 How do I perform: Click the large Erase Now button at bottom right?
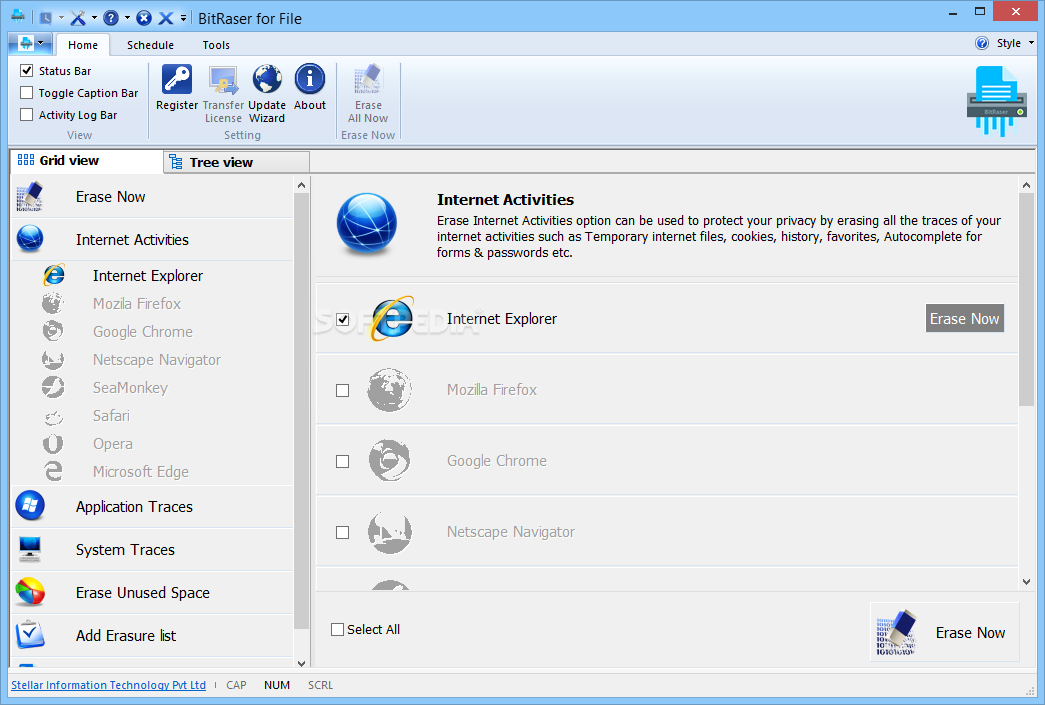coord(944,632)
